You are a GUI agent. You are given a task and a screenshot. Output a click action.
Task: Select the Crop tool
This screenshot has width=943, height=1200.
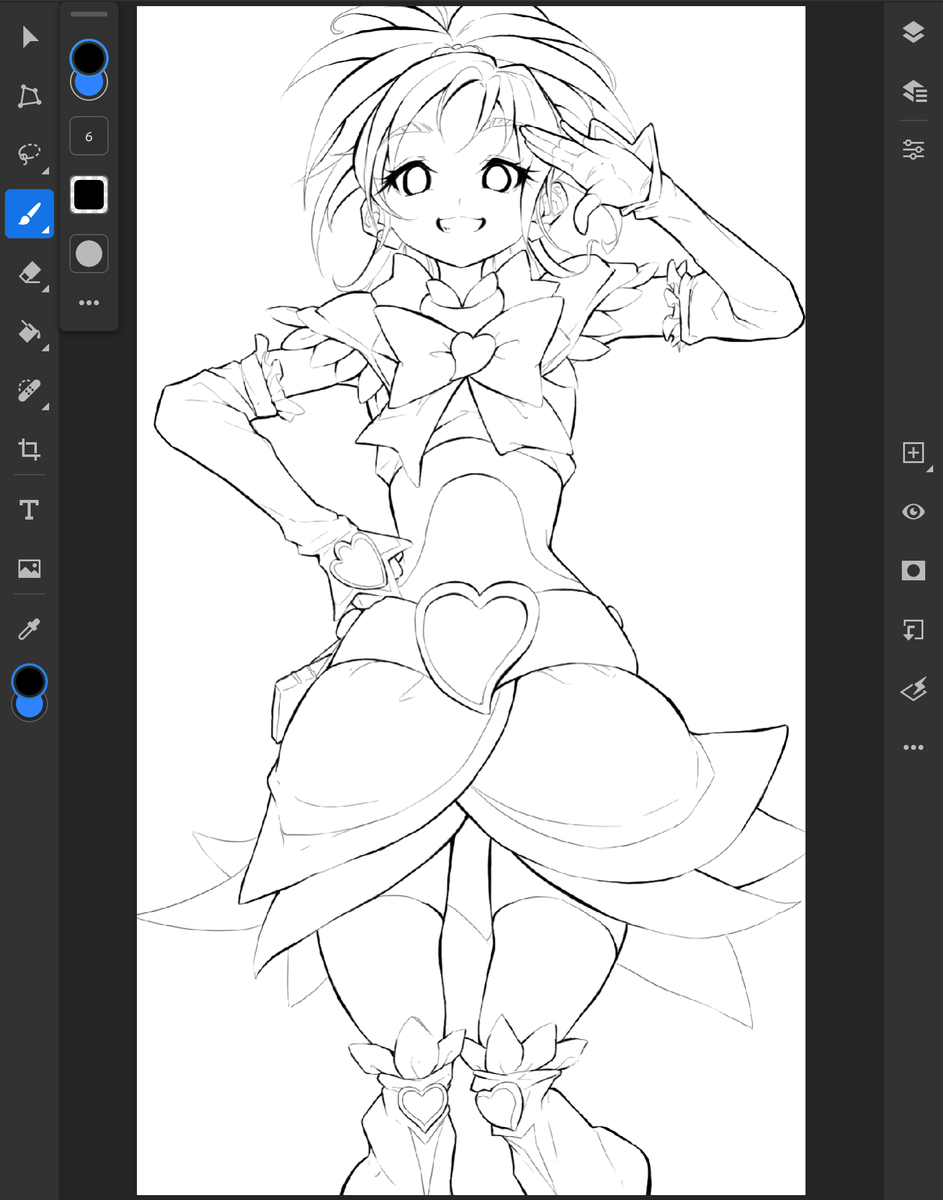point(30,449)
